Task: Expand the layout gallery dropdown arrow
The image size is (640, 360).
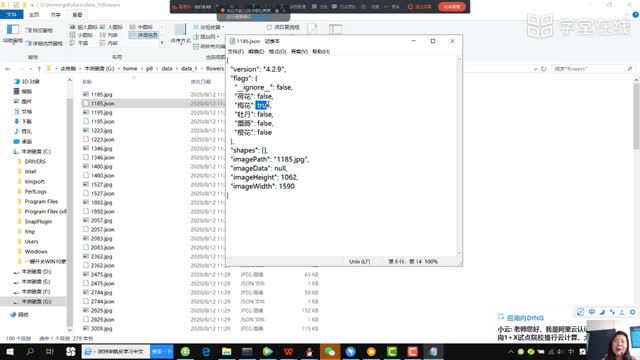Action: [x=162, y=43]
